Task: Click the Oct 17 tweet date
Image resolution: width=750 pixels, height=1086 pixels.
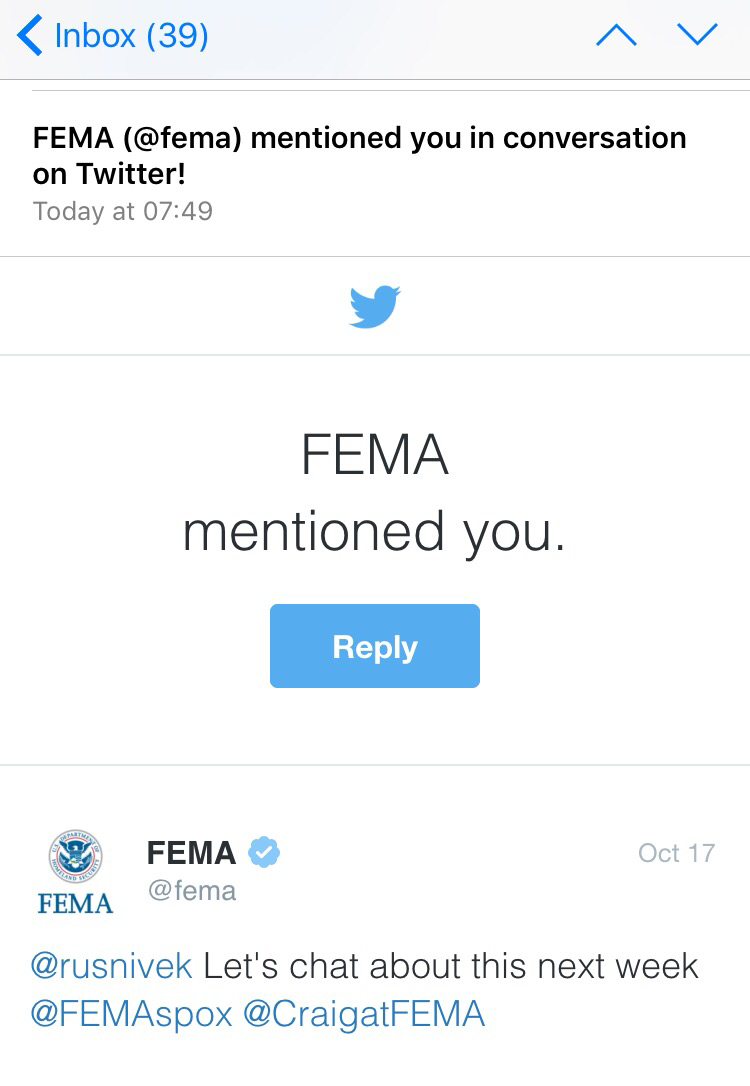Action: click(676, 853)
